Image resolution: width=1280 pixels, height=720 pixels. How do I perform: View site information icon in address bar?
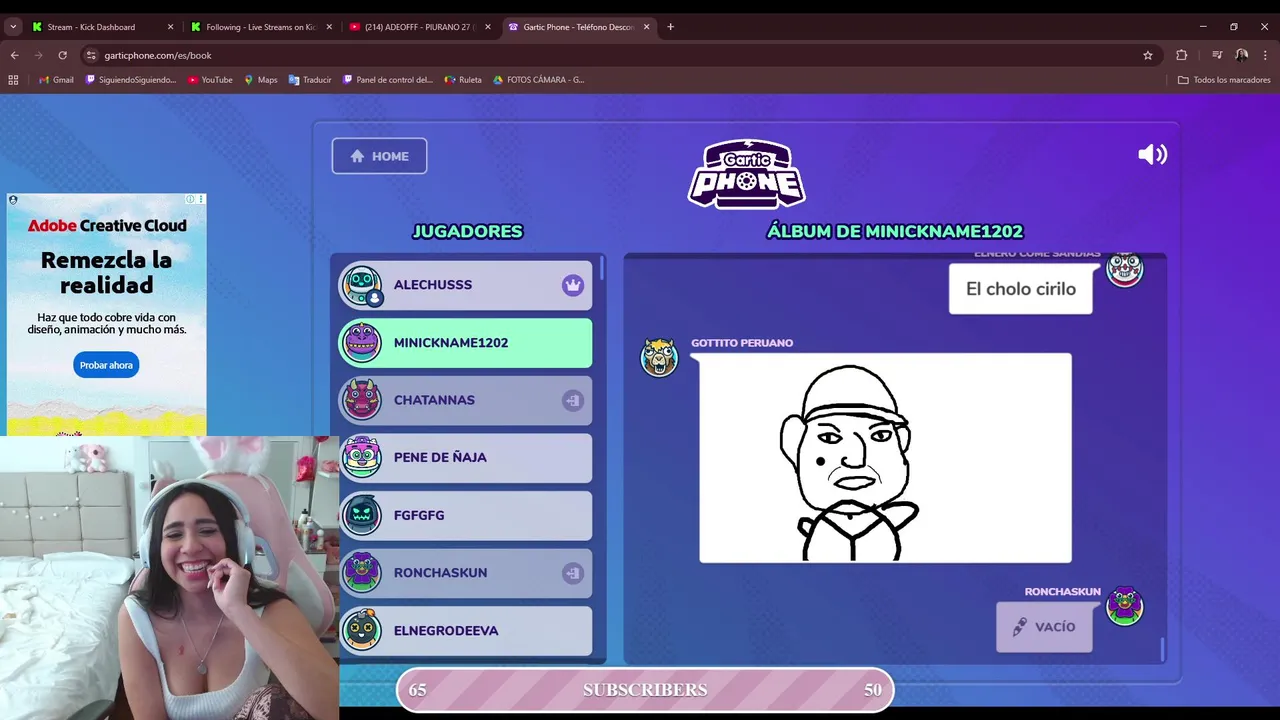click(x=91, y=55)
